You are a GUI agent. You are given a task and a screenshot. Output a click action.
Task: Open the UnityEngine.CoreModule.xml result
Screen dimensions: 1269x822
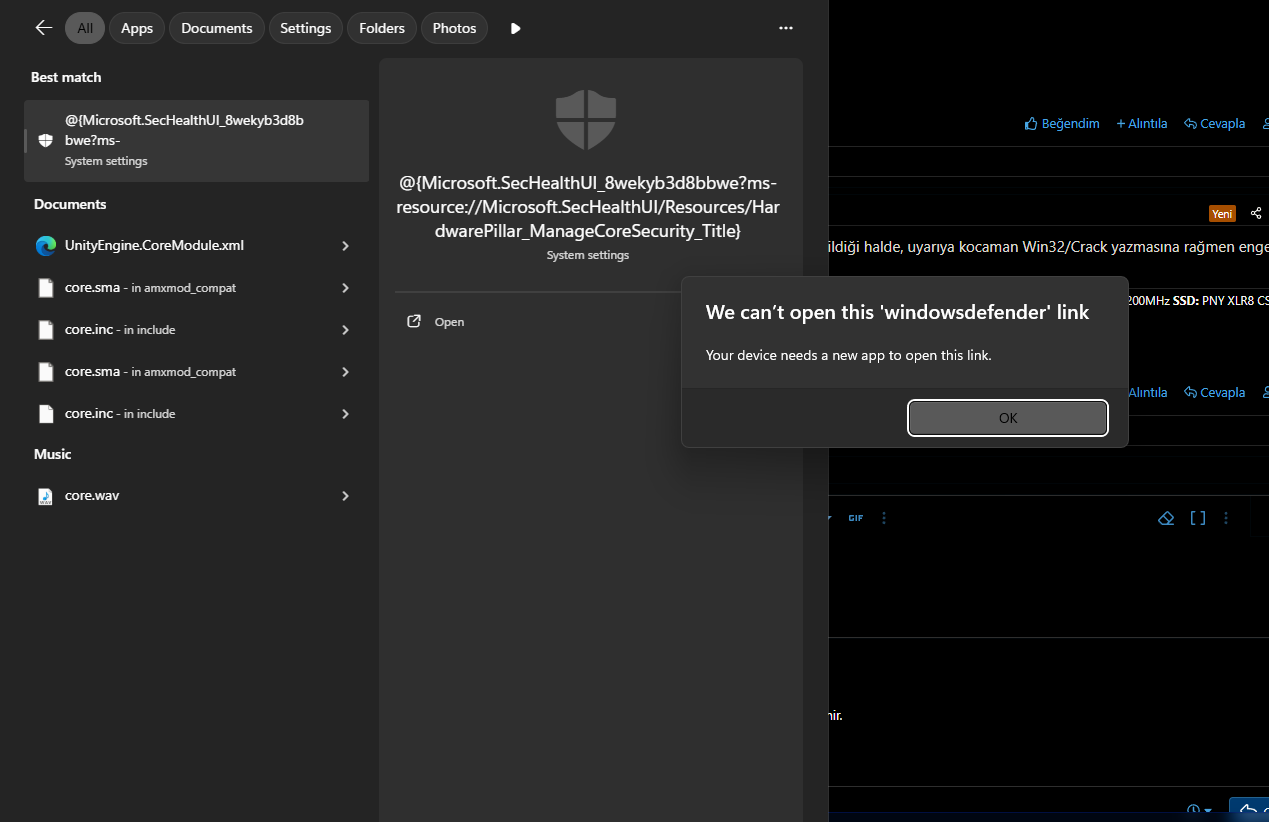pos(196,245)
